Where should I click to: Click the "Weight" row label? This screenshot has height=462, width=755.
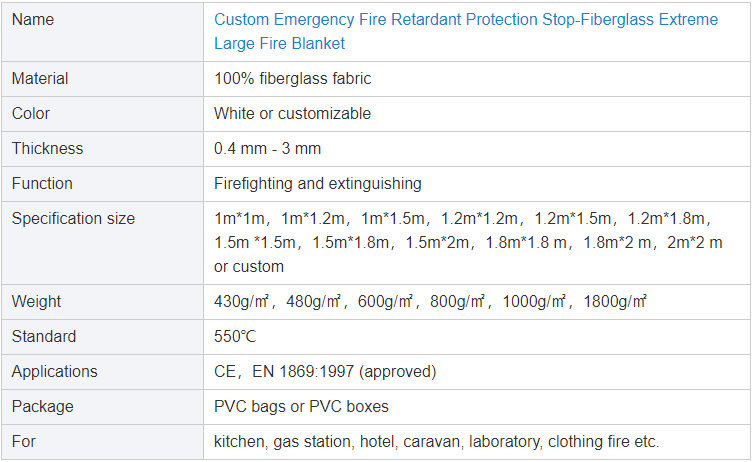click(36, 301)
